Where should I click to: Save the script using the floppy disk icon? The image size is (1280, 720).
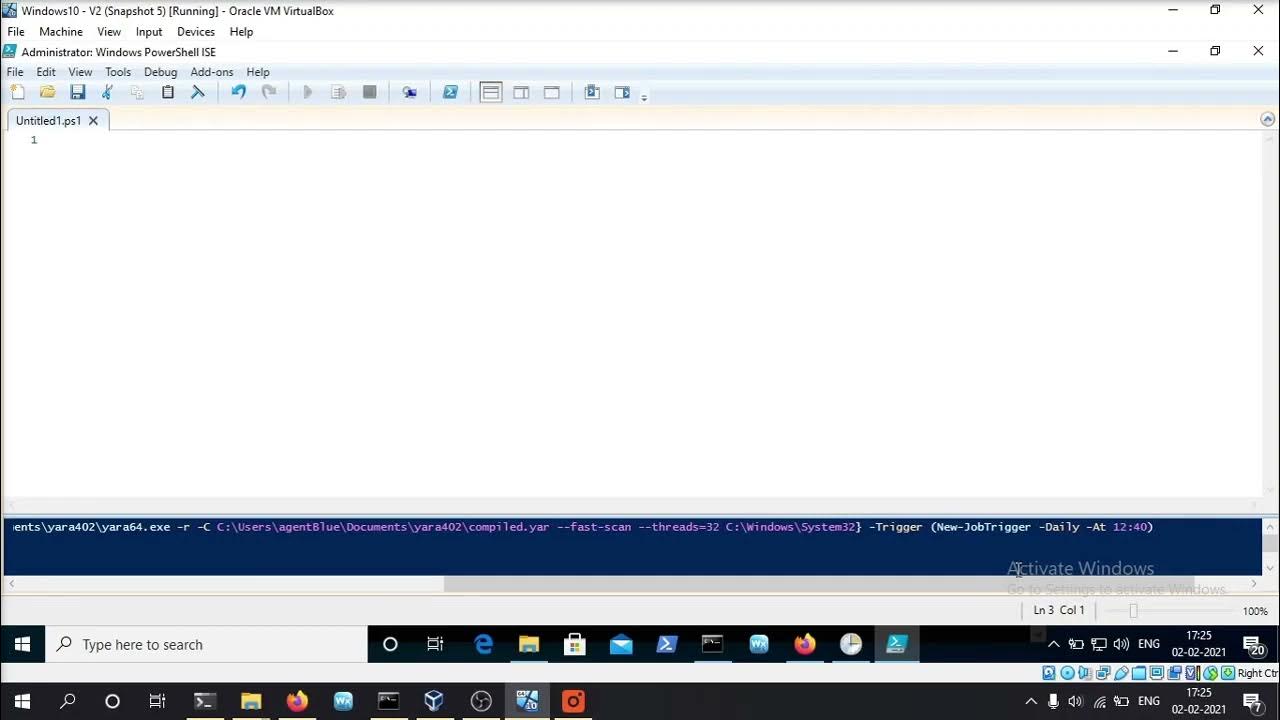pyautogui.click(x=77, y=92)
